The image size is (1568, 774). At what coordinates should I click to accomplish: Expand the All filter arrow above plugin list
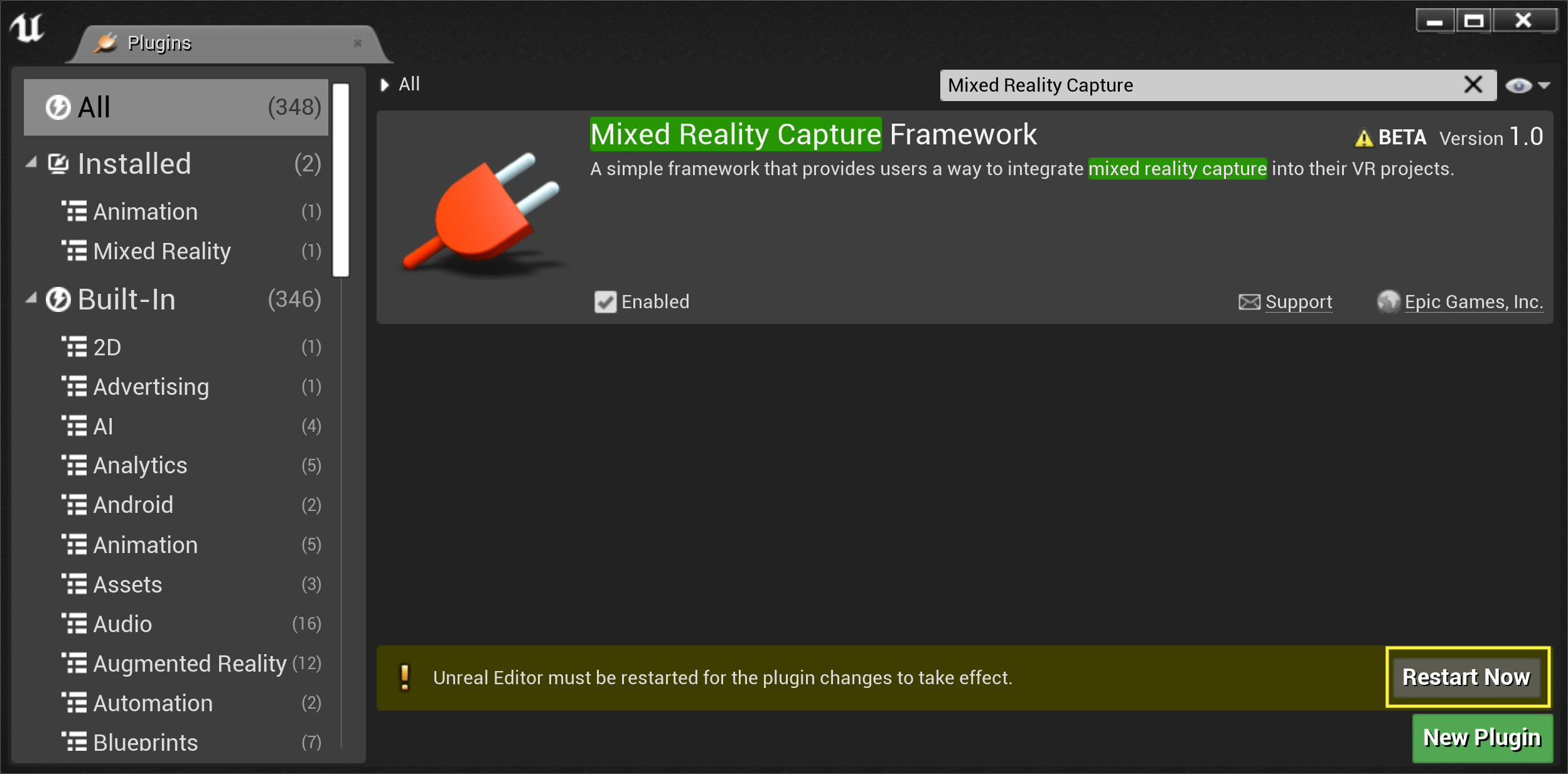pyautogui.click(x=385, y=84)
